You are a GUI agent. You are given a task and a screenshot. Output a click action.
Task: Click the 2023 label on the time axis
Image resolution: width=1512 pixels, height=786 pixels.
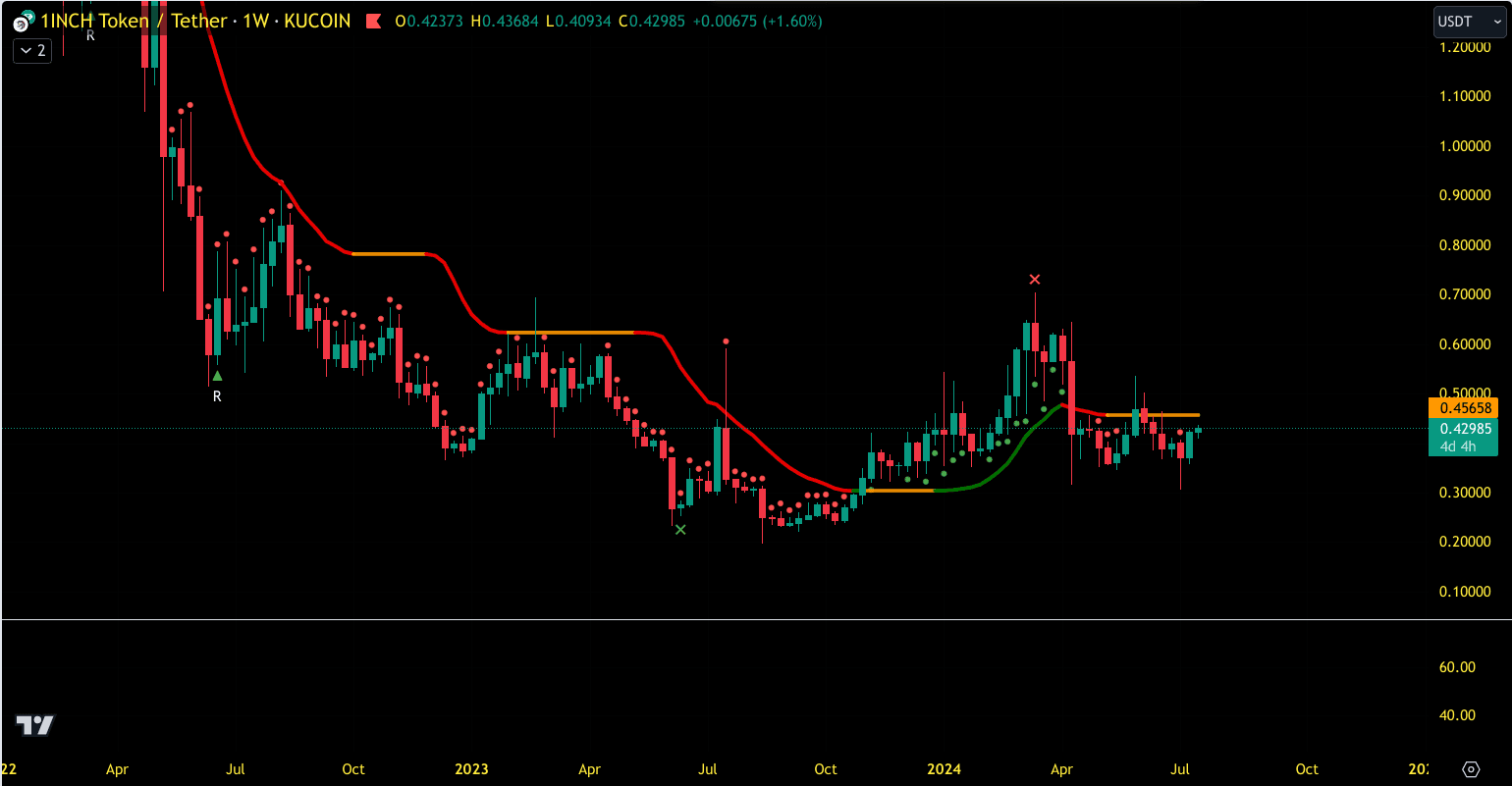click(471, 769)
